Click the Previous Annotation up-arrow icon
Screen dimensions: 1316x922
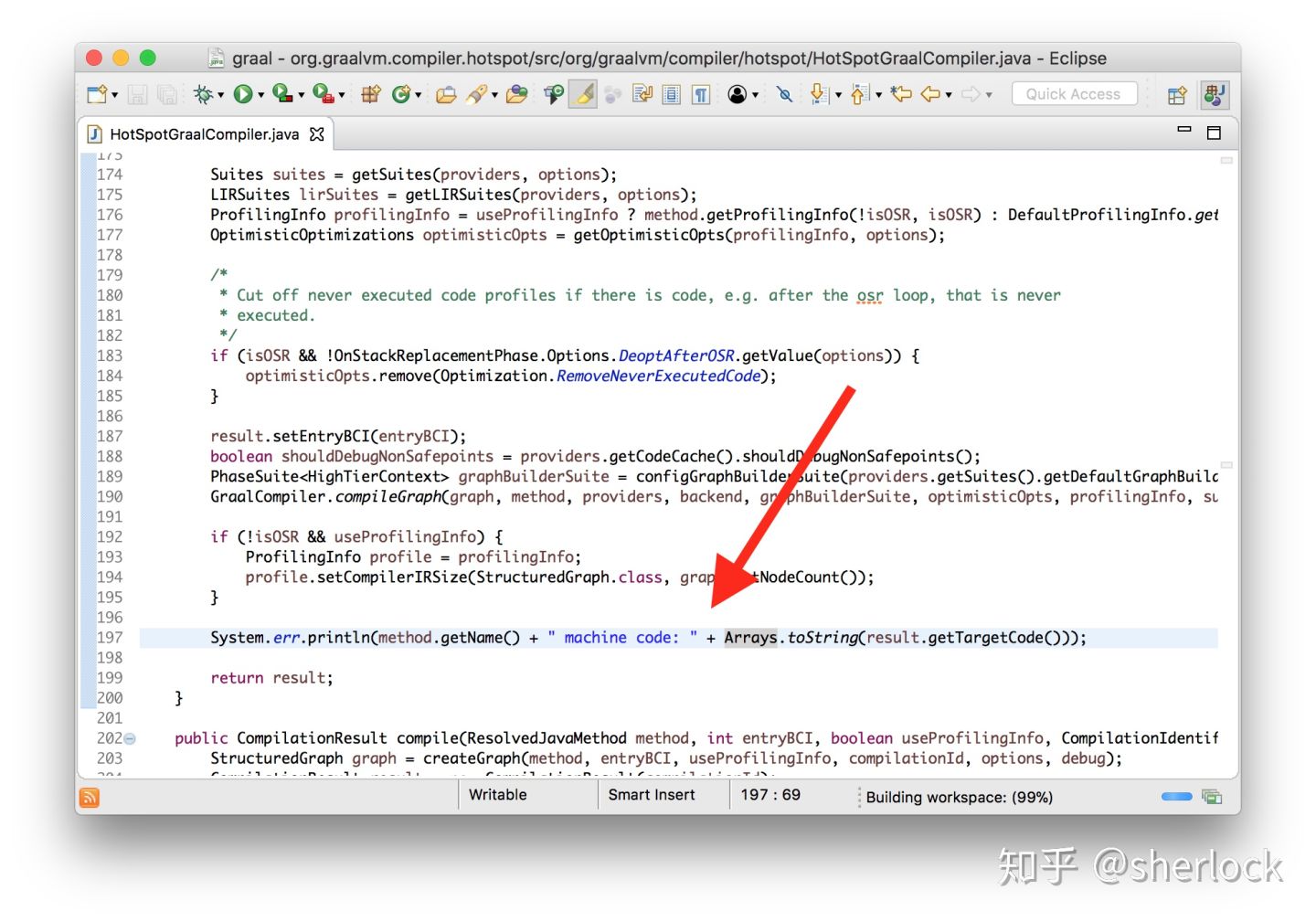(859, 94)
